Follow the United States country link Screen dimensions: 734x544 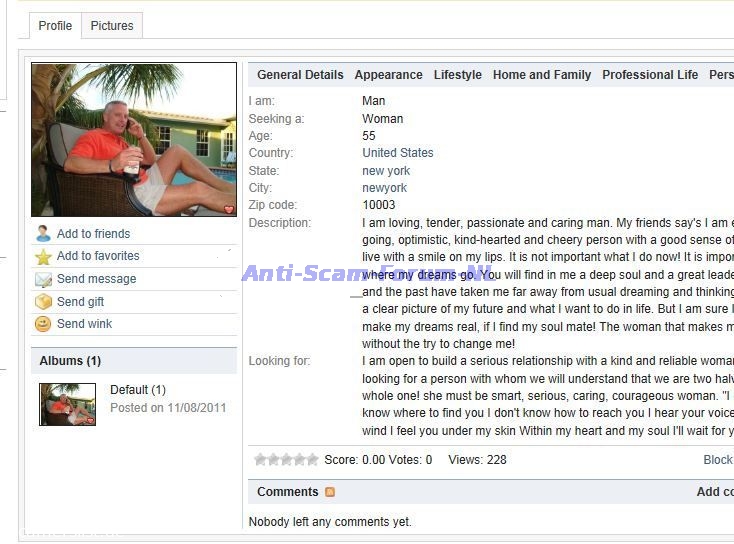pyautogui.click(x=397, y=153)
